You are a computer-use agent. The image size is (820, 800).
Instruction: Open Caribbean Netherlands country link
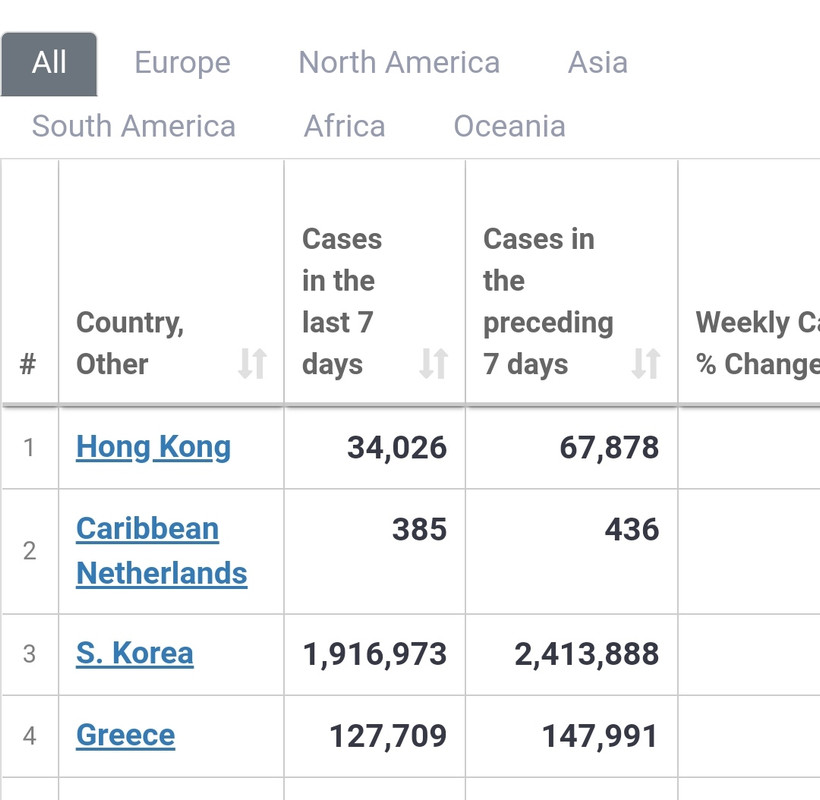click(x=161, y=550)
